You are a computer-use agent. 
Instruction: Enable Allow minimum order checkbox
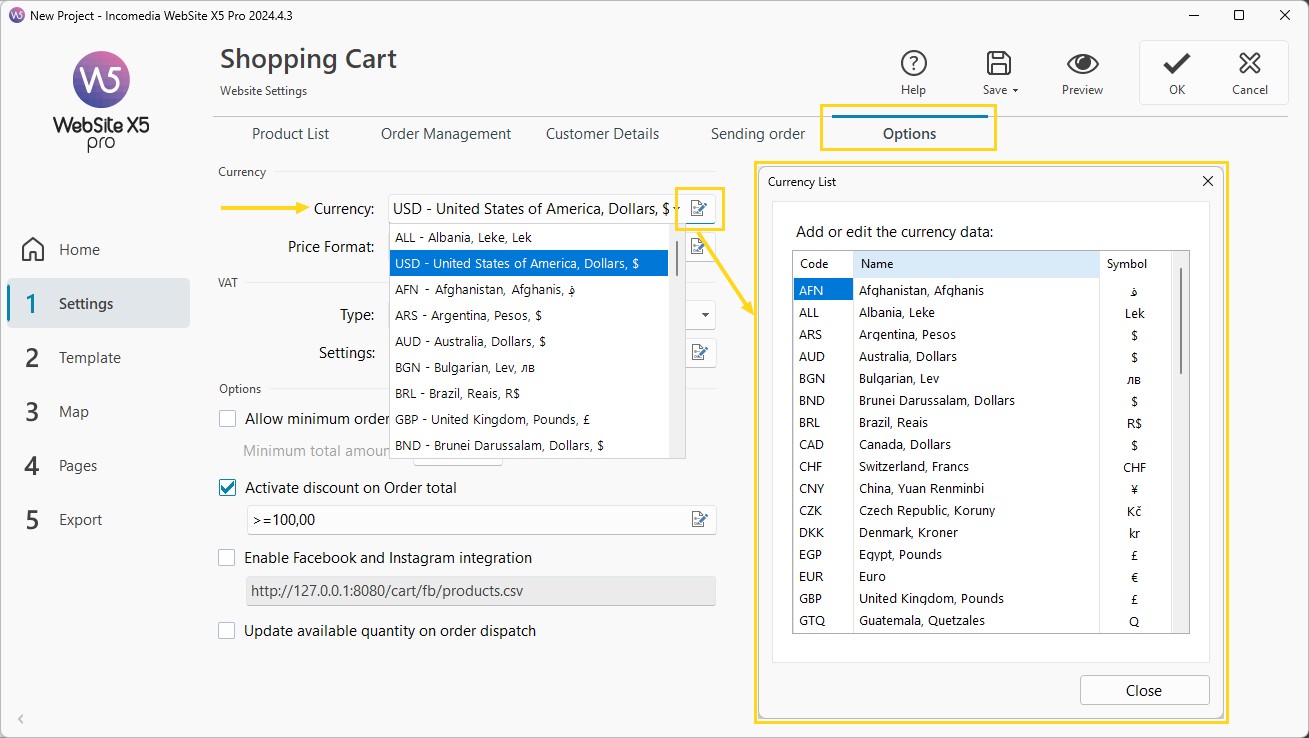pyautogui.click(x=227, y=419)
